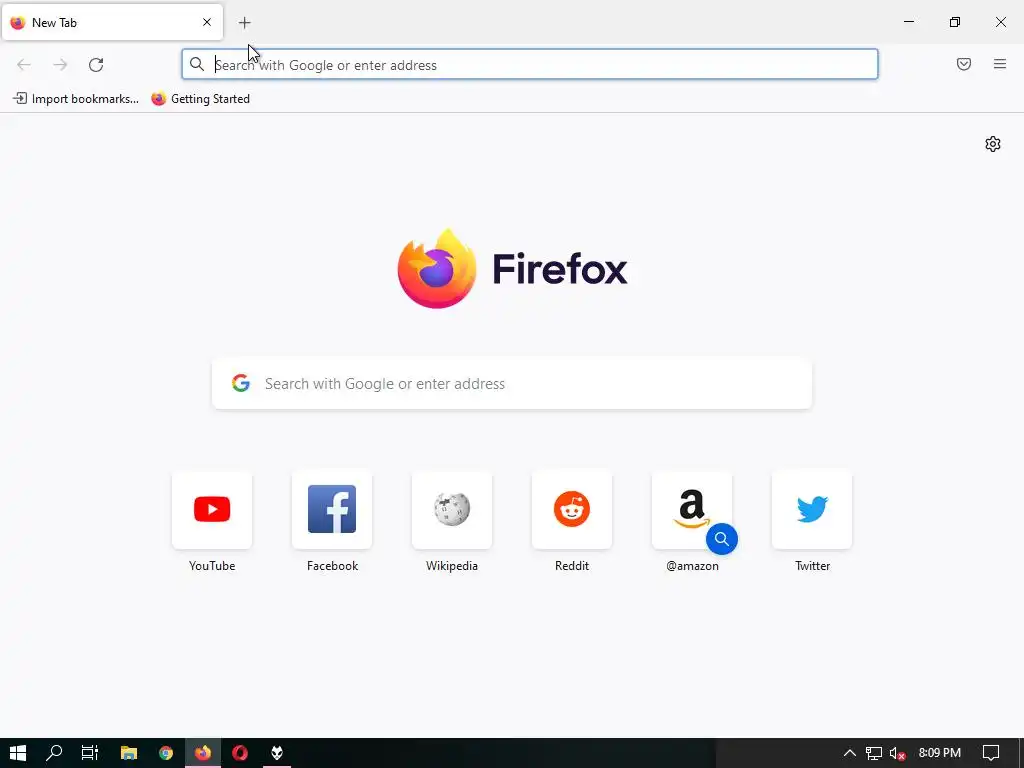Reload the current page
Viewport: 1024px width, 768px height.
point(96,65)
